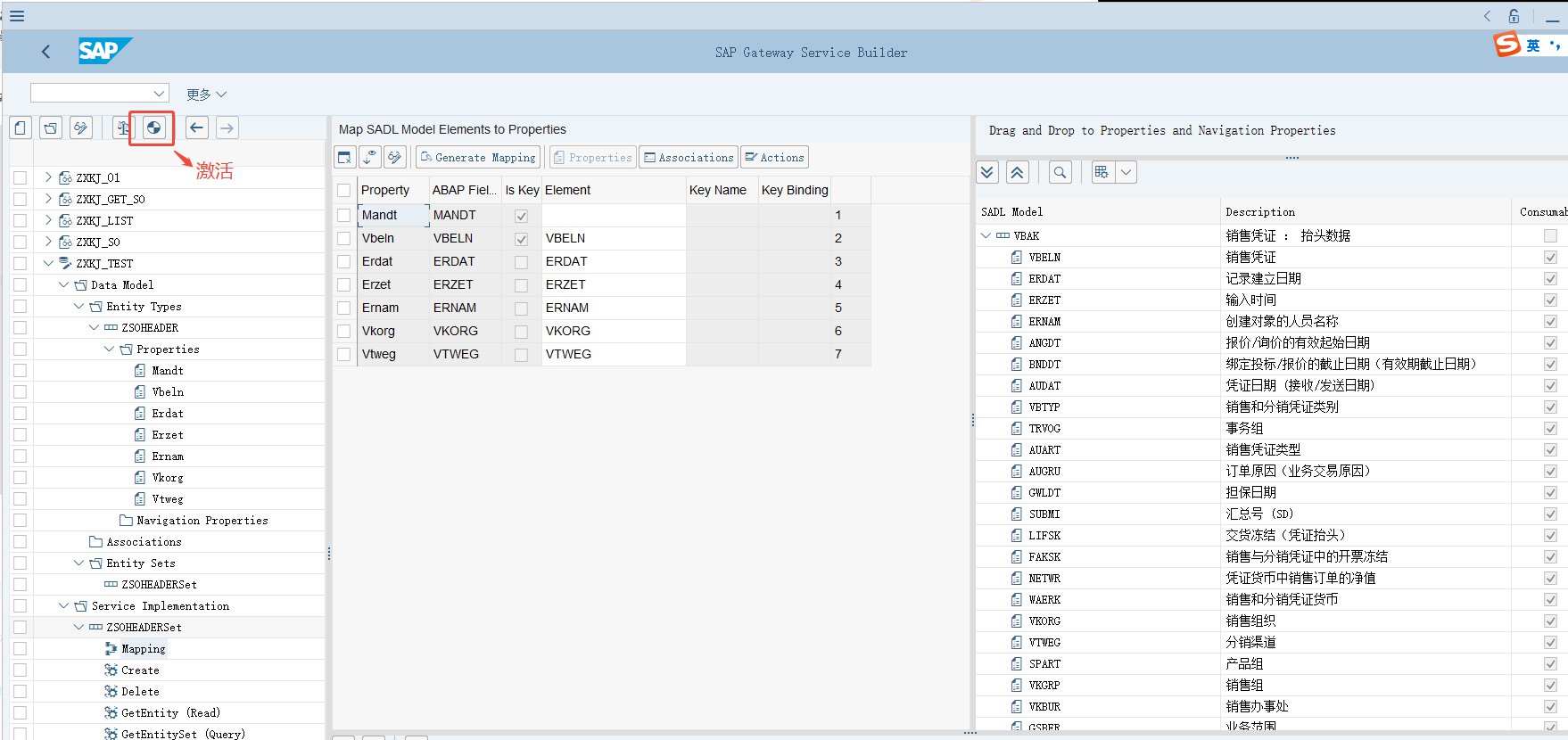Click the Properties button
The height and width of the screenshot is (740, 1568).
point(593,157)
